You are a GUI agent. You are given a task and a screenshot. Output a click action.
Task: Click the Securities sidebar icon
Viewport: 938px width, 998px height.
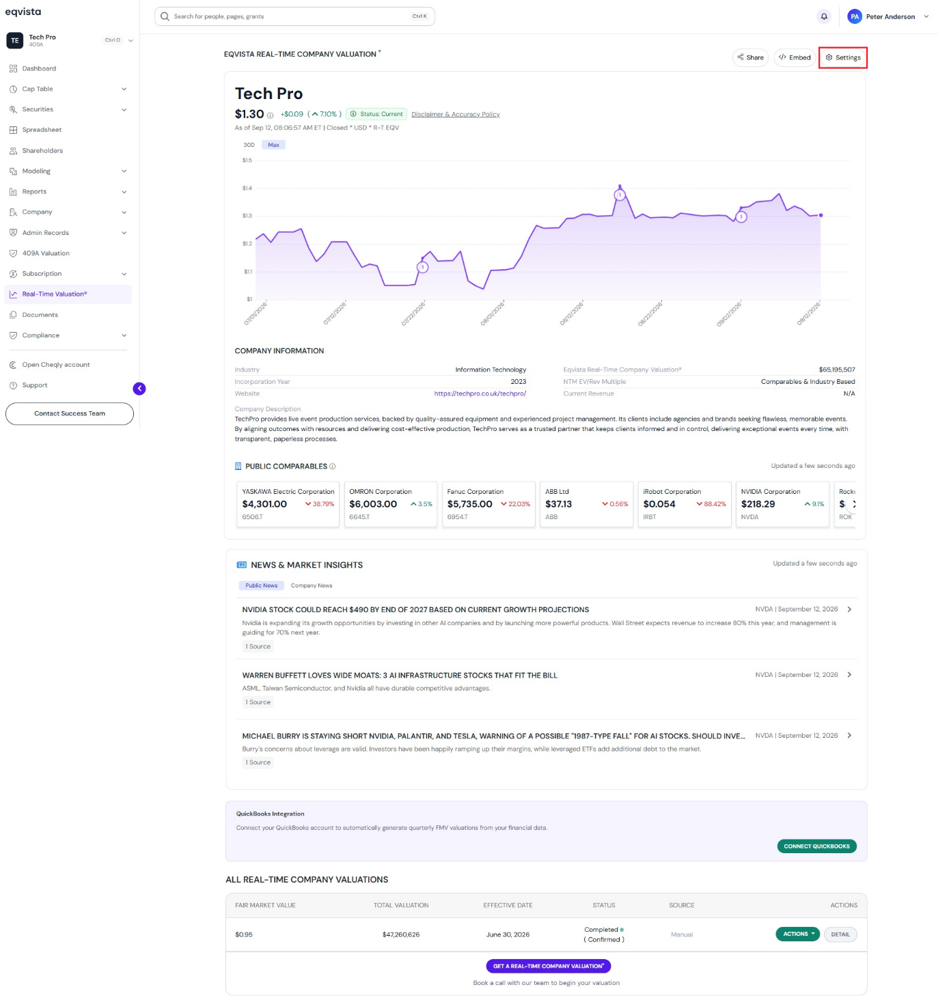point(13,109)
